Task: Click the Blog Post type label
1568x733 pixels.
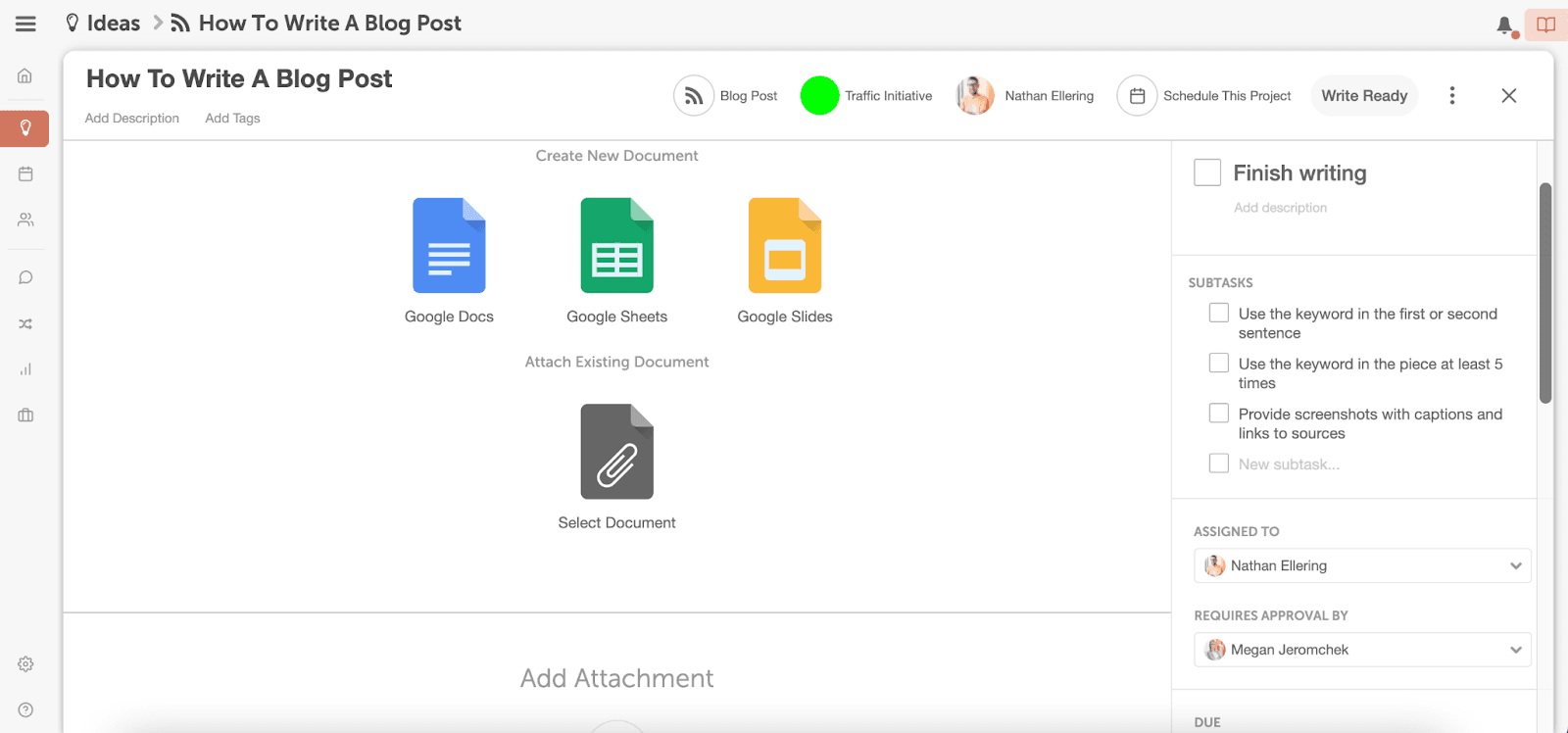Action: point(749,96)
